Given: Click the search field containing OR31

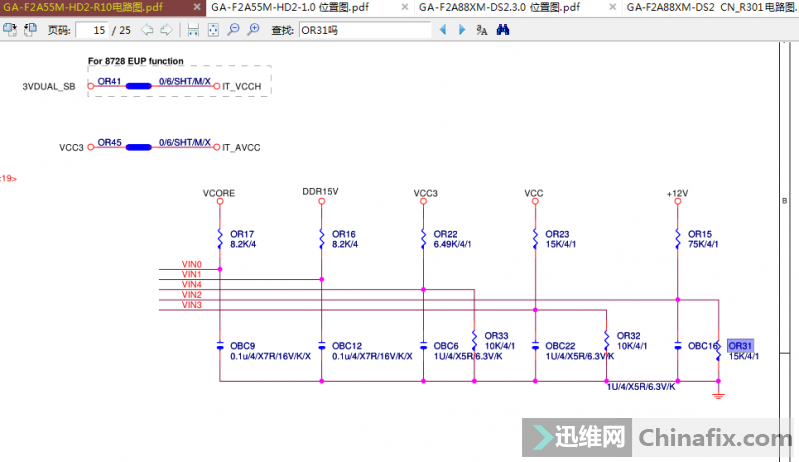Looking at the screenshot, I should tap(365, 31).
